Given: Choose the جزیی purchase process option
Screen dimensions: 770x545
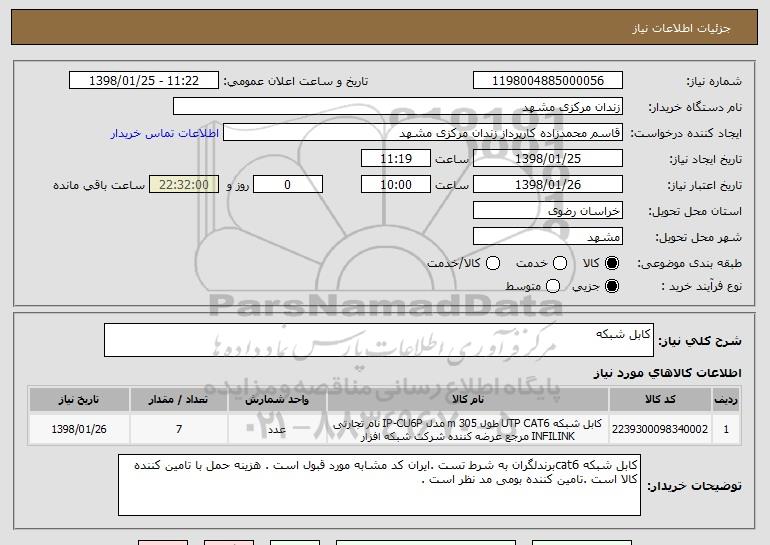Looking at the screenshot, I should point(612,286).
